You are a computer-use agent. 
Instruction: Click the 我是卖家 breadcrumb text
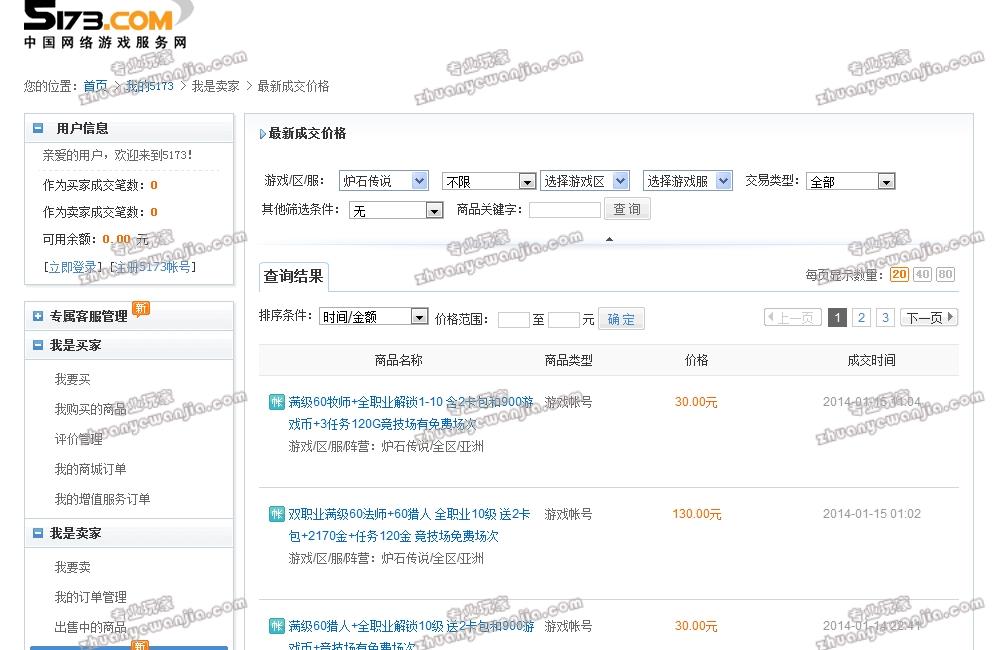[216, 86]
